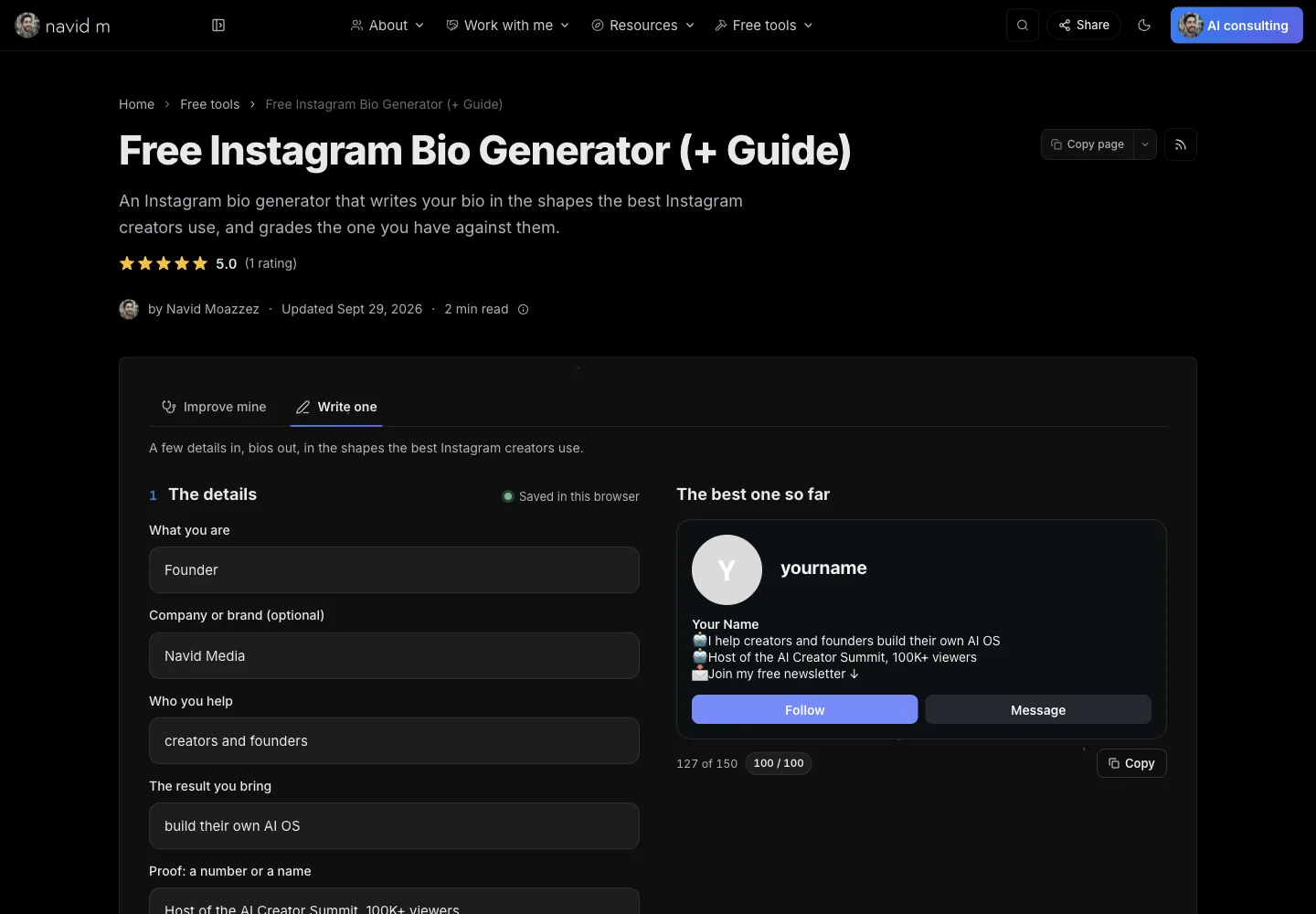Click the Join my free newsletter line
The width and height of the screenshot is (1316, 914).
(776, 675)
